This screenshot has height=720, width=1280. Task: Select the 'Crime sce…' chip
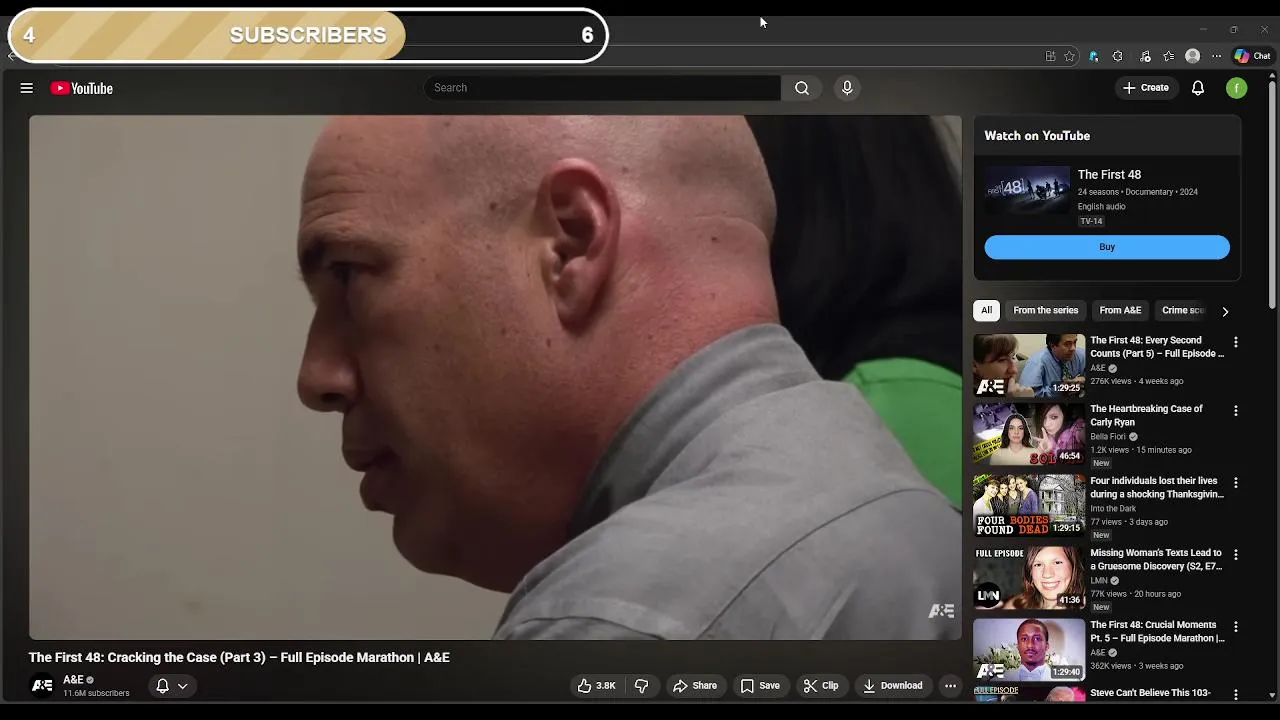(1183, 310)
